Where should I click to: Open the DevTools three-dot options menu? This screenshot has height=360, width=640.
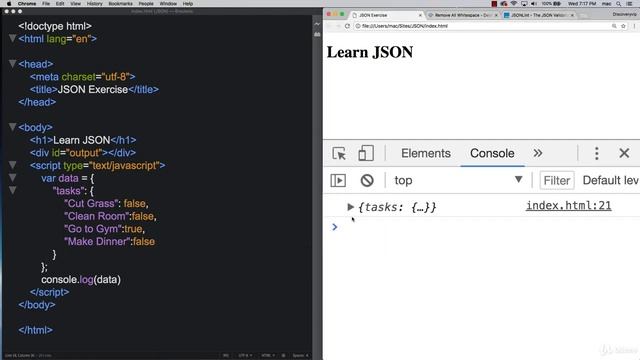click(597, 153)
